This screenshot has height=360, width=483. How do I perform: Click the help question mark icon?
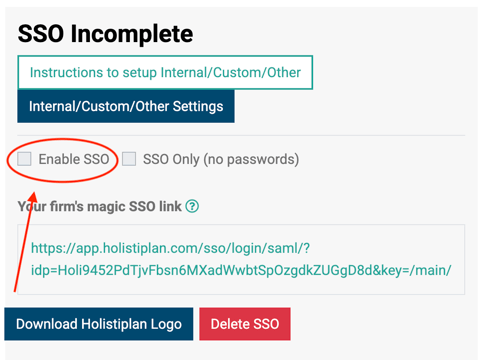[x=192, y=206]
